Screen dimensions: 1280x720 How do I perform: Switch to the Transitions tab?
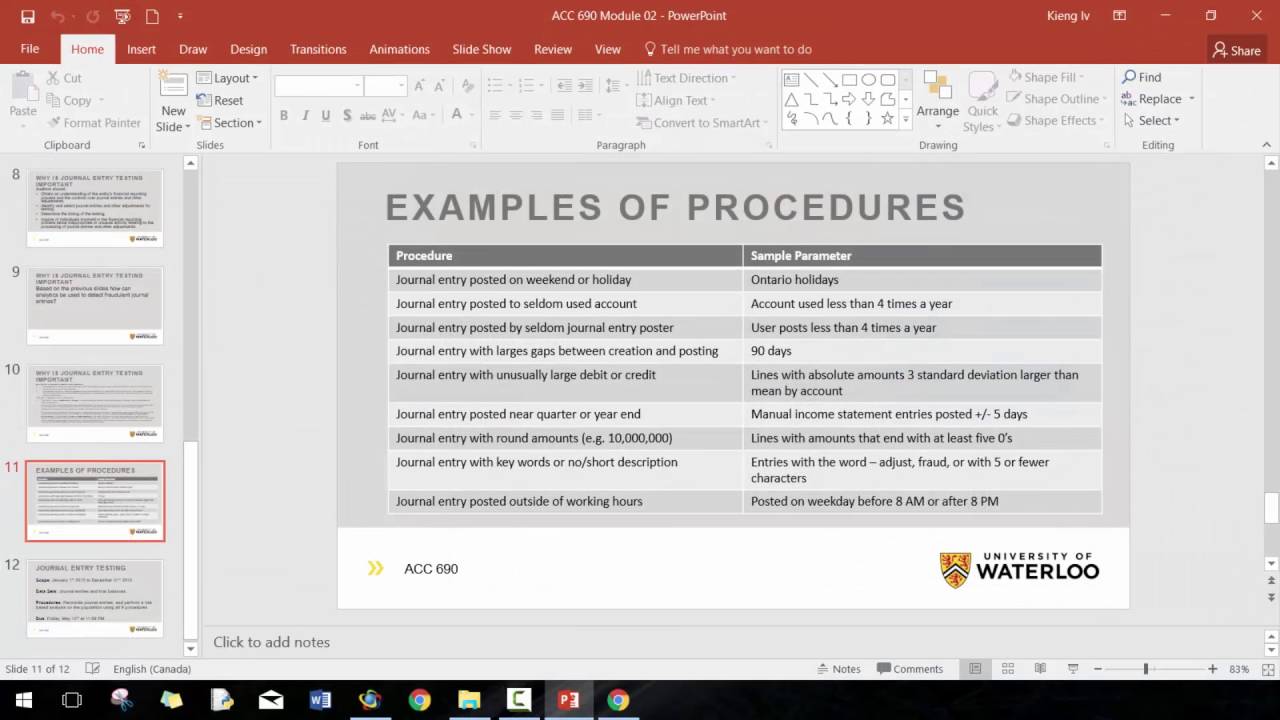tap(318, 49)
